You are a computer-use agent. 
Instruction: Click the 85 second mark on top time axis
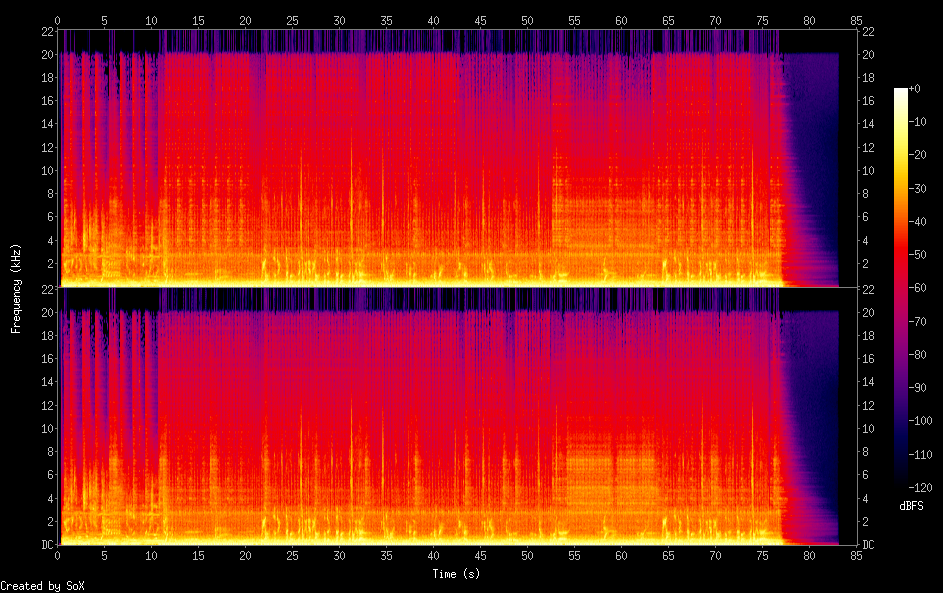coord(857,20)
